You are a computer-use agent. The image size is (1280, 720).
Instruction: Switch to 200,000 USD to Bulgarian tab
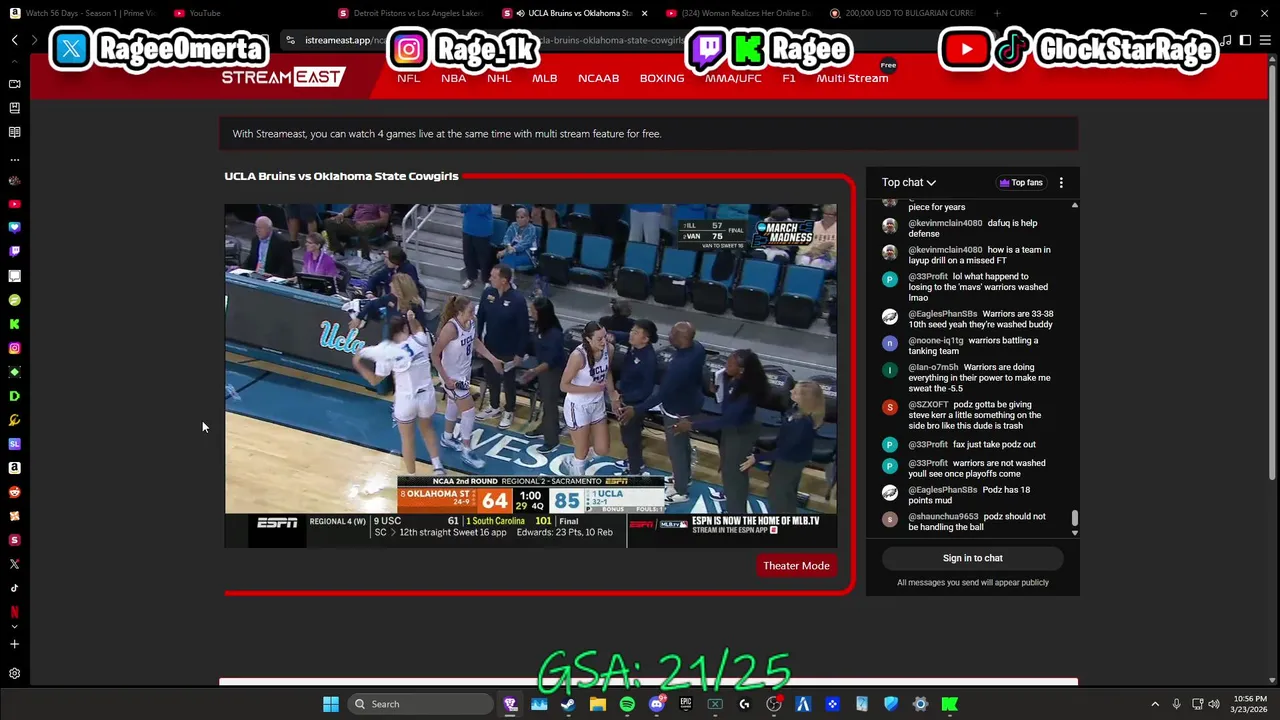click(x=902, y=13)
